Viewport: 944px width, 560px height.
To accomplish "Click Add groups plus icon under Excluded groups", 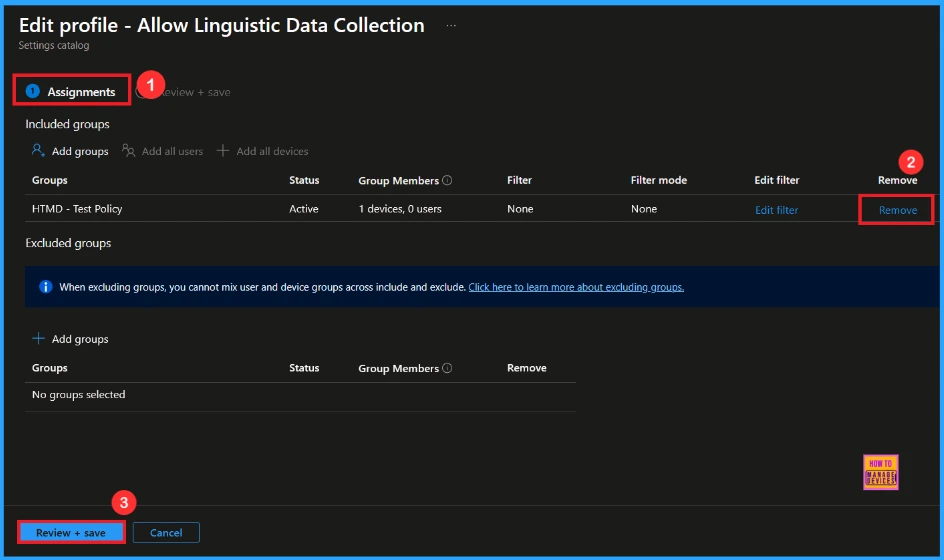I will (x=39, y=339).
